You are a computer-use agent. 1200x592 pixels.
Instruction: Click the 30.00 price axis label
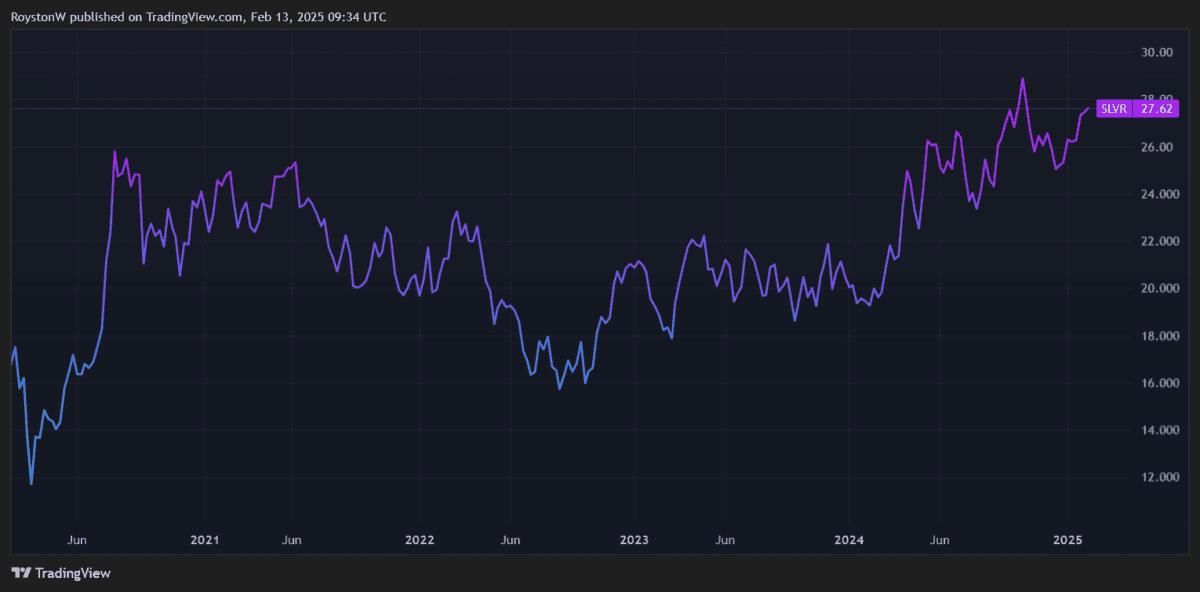(x=1156, y=52)
